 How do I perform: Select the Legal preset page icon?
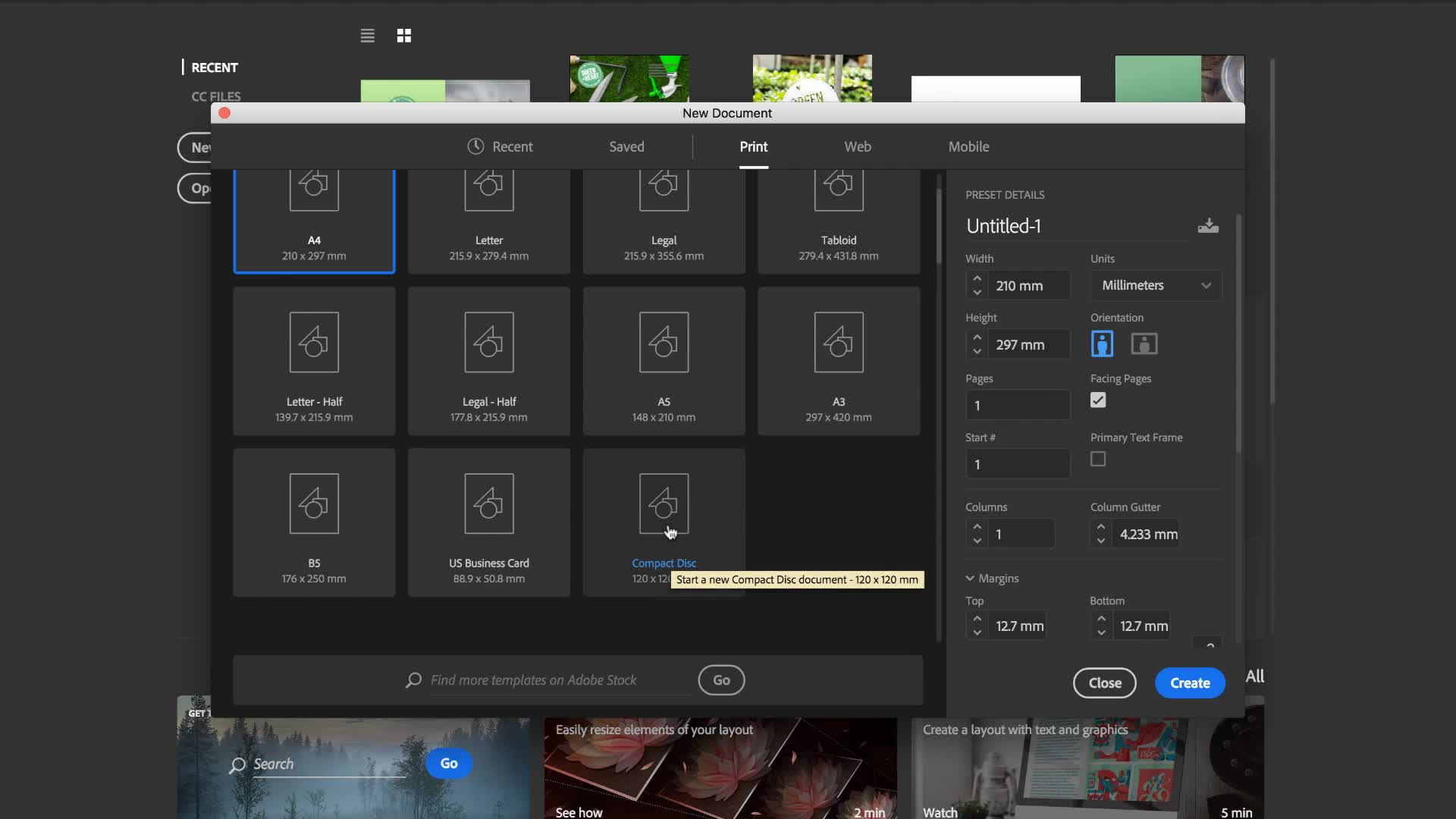tap(664, 190)
